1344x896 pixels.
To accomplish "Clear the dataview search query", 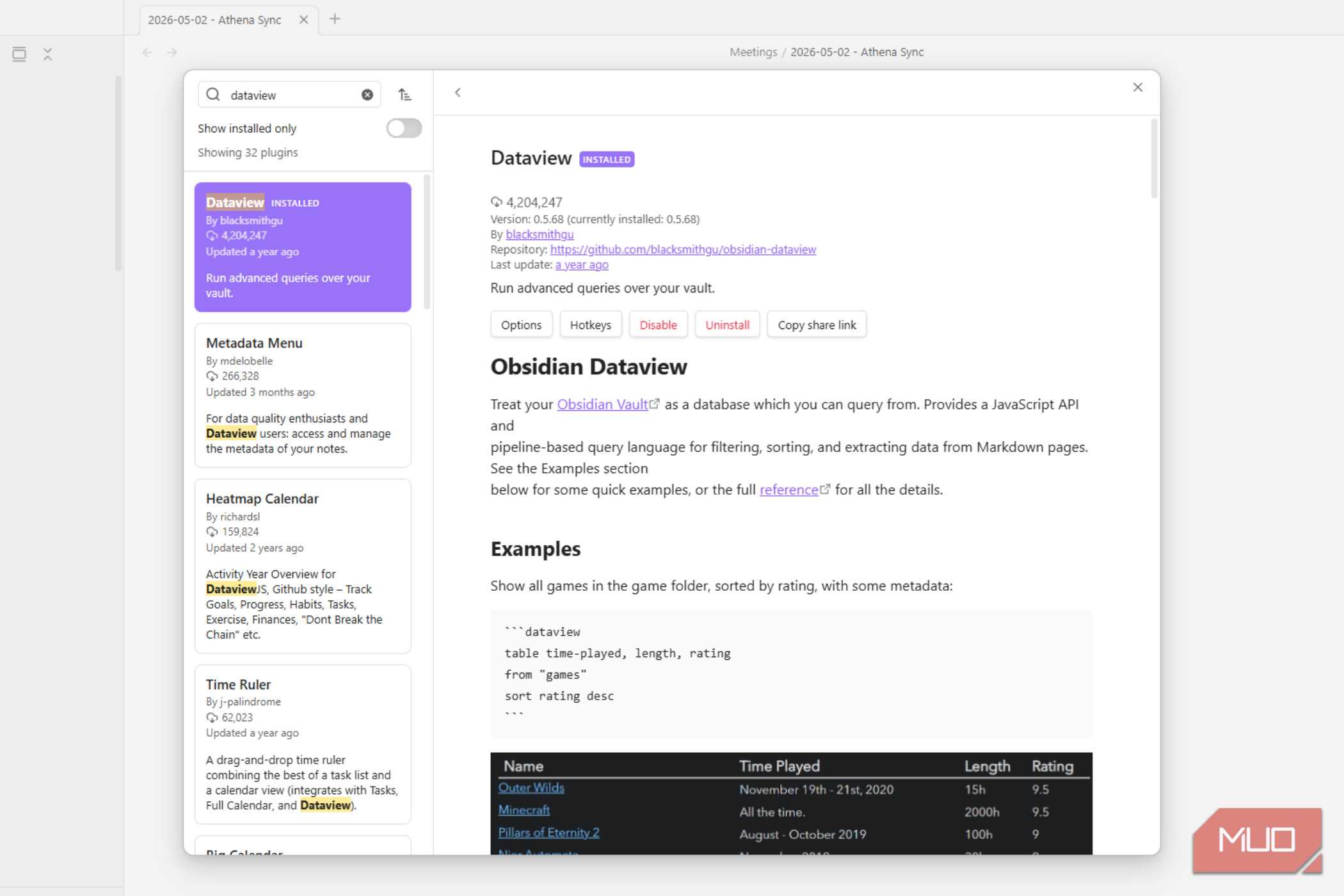I will point(367,95).
